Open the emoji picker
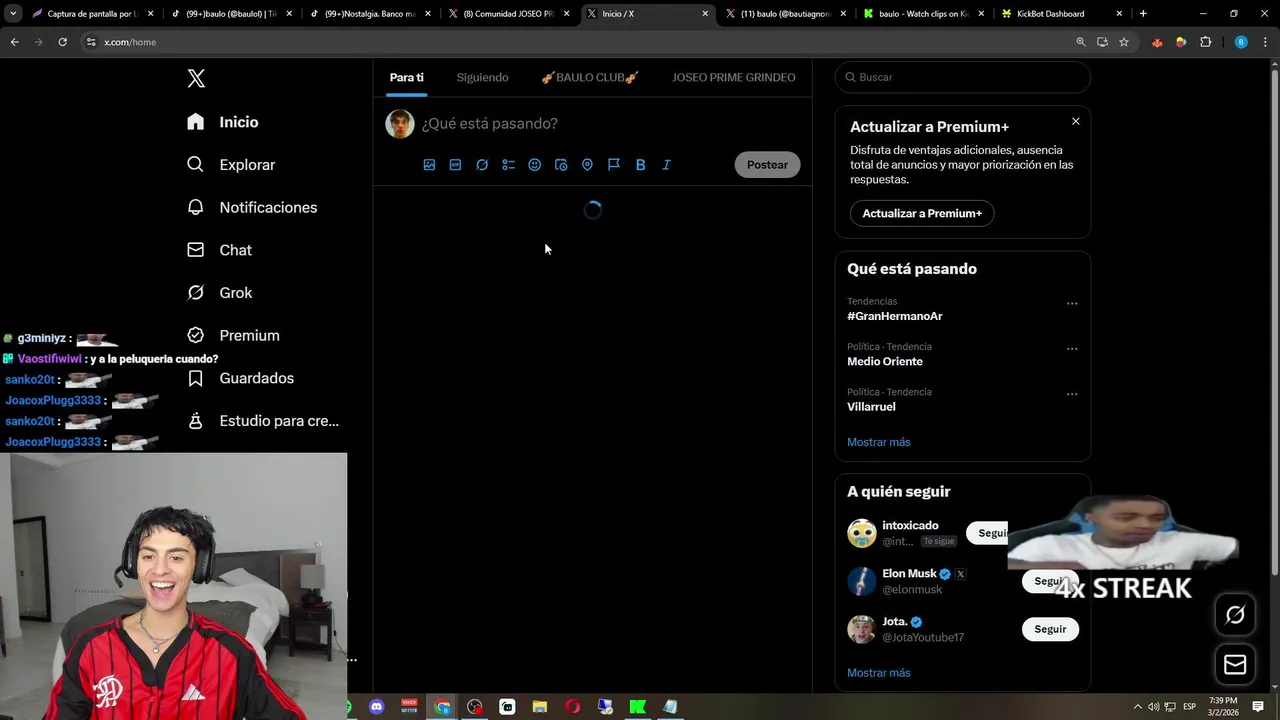Screen dimensions: 1280x720 (x=535, y=165)
